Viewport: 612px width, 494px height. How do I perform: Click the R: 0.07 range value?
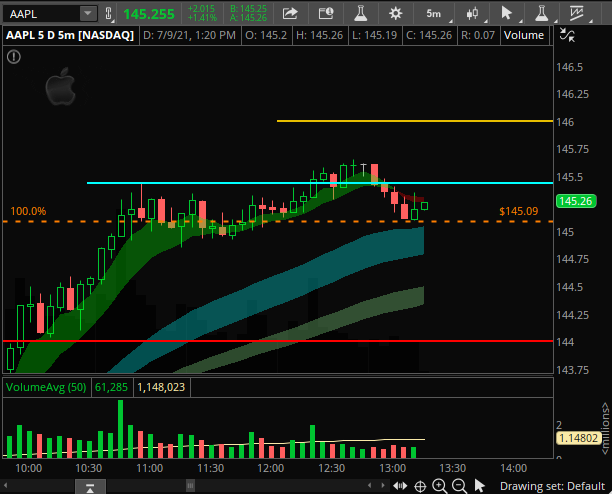pyautogui.click(x=478, y=36)
